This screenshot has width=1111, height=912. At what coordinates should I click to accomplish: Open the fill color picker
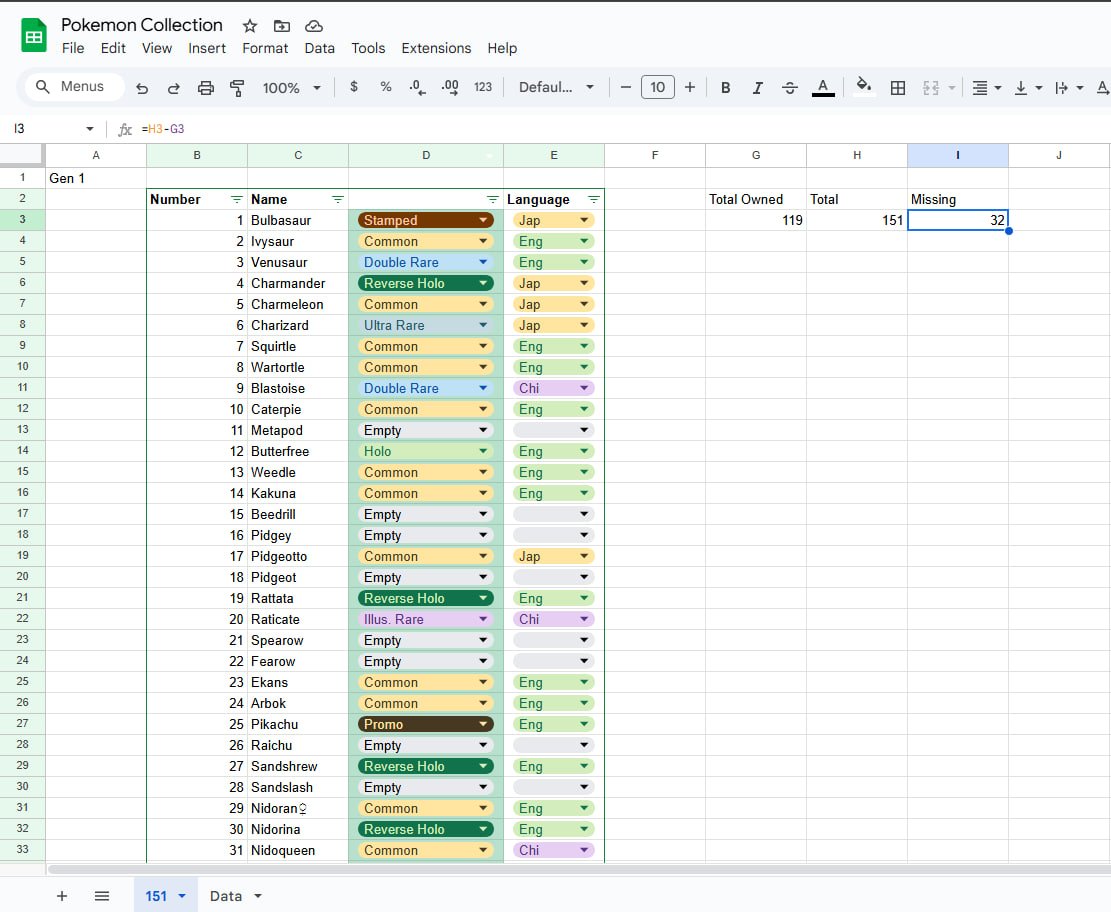pos(862,87)
